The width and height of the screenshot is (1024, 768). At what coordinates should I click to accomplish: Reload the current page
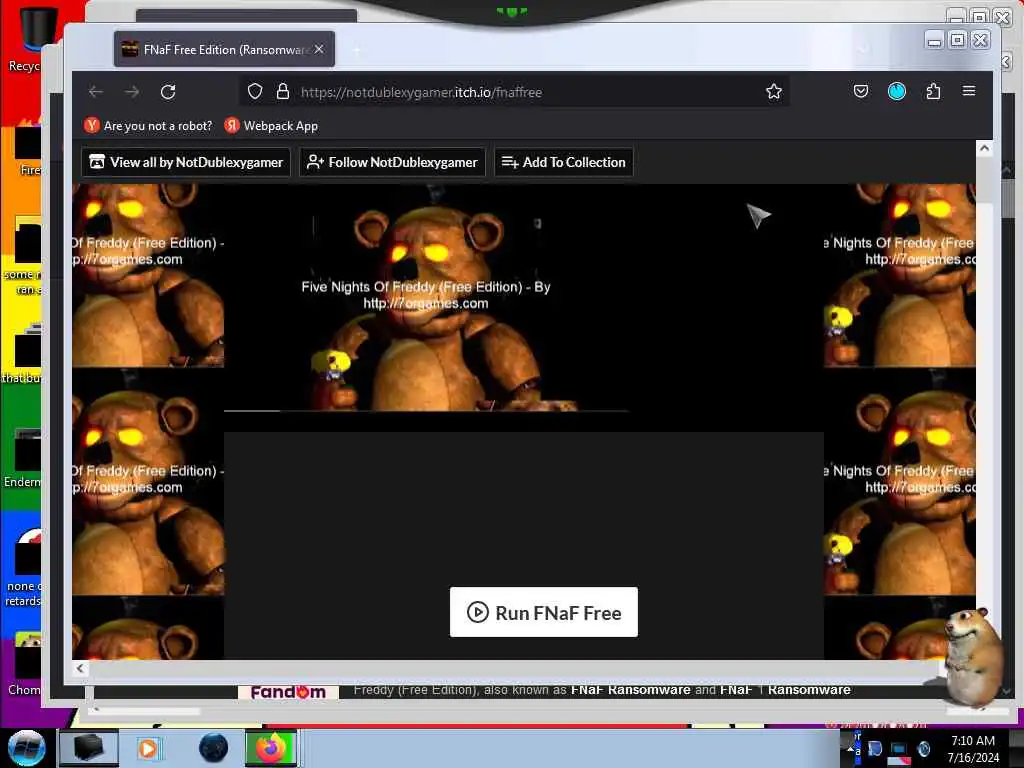[168, 92]
